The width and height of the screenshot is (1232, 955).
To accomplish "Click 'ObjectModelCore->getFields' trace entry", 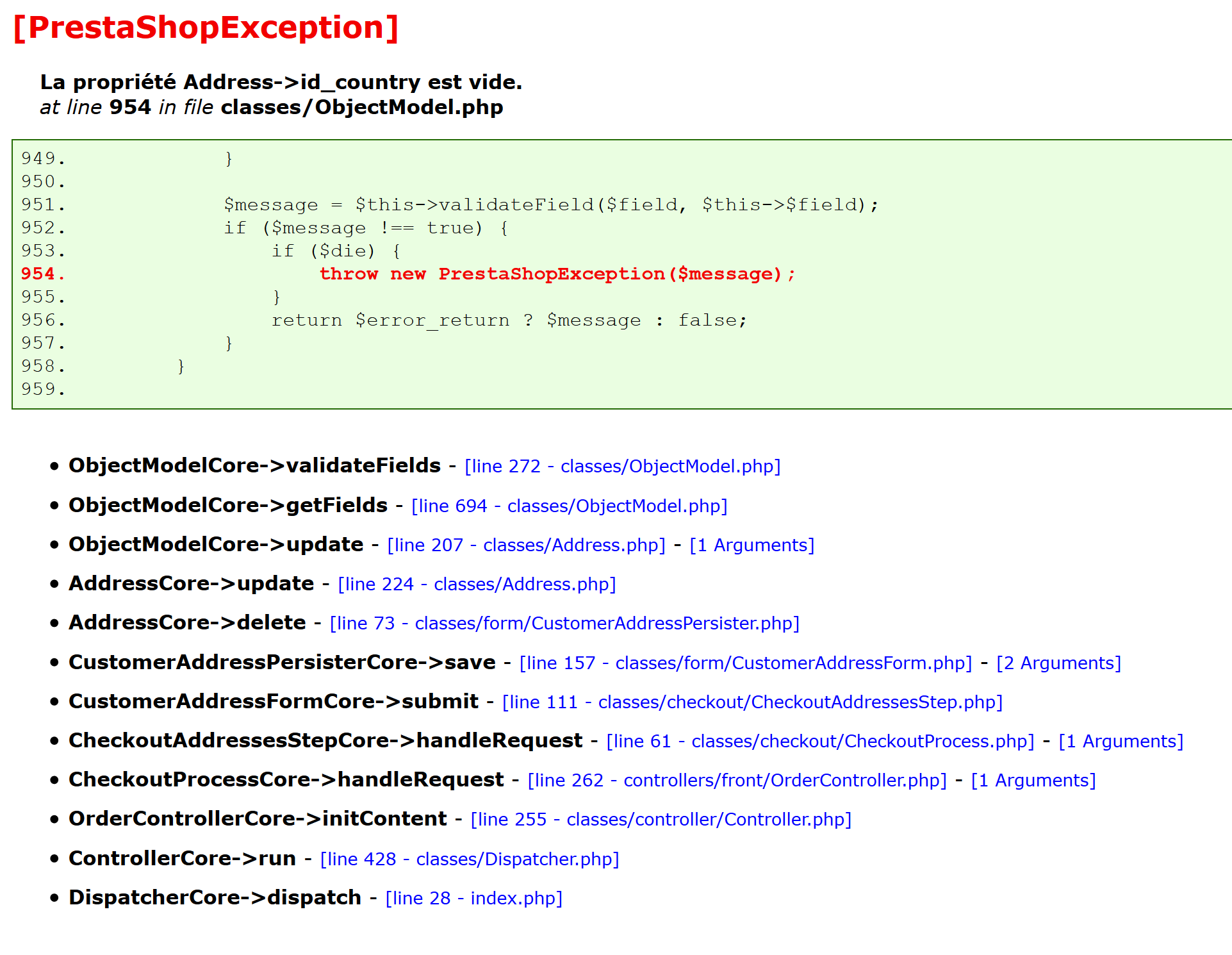I will 228,505.
